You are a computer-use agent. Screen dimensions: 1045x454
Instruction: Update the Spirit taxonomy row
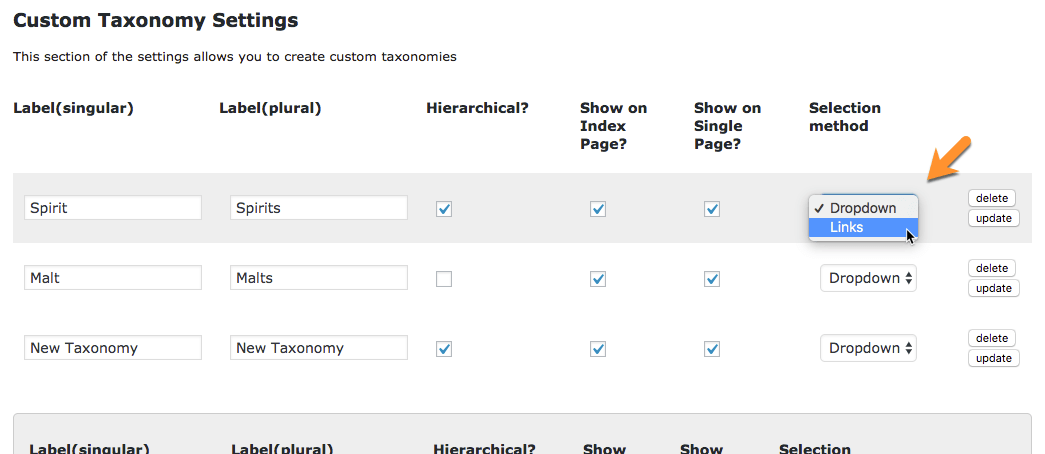(993, 218)
